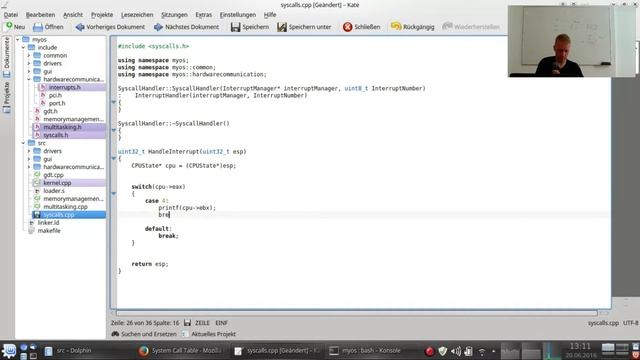Switch to System Call Table Firefox window
The height and width of the screenshot is (360, 640).
click(x=181, y=351)
